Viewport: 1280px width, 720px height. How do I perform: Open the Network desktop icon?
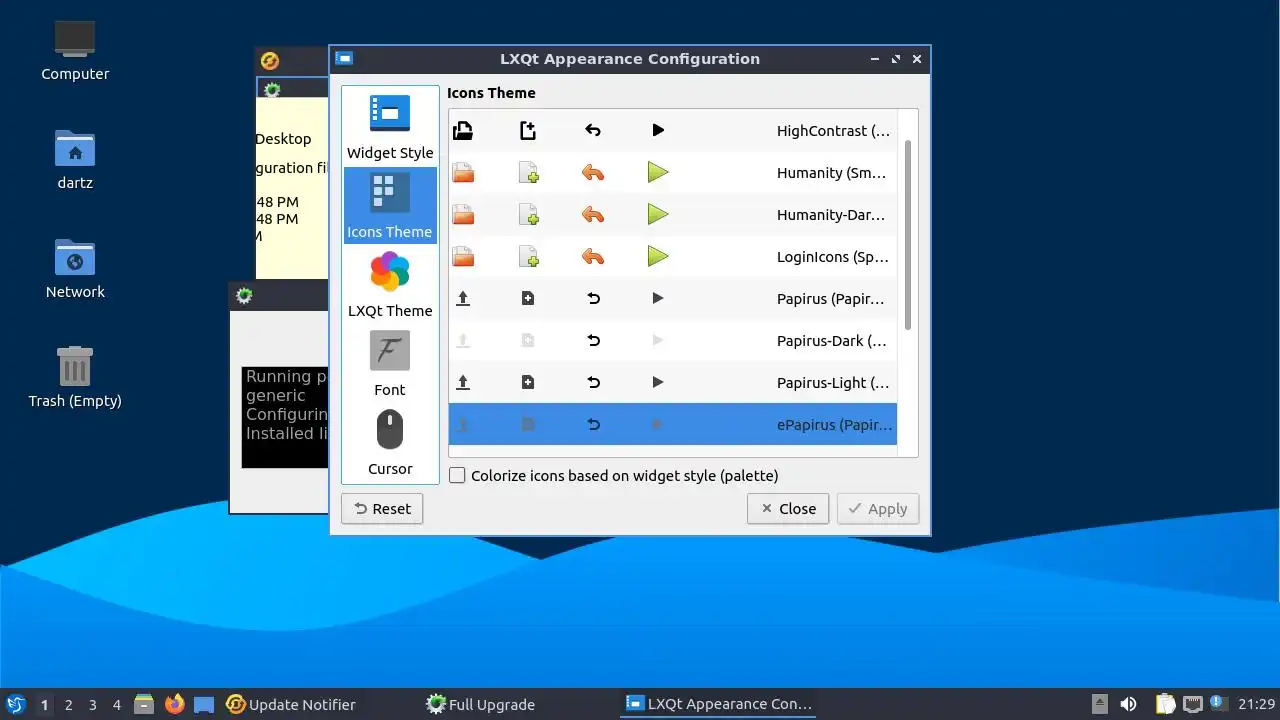[75, 270]
